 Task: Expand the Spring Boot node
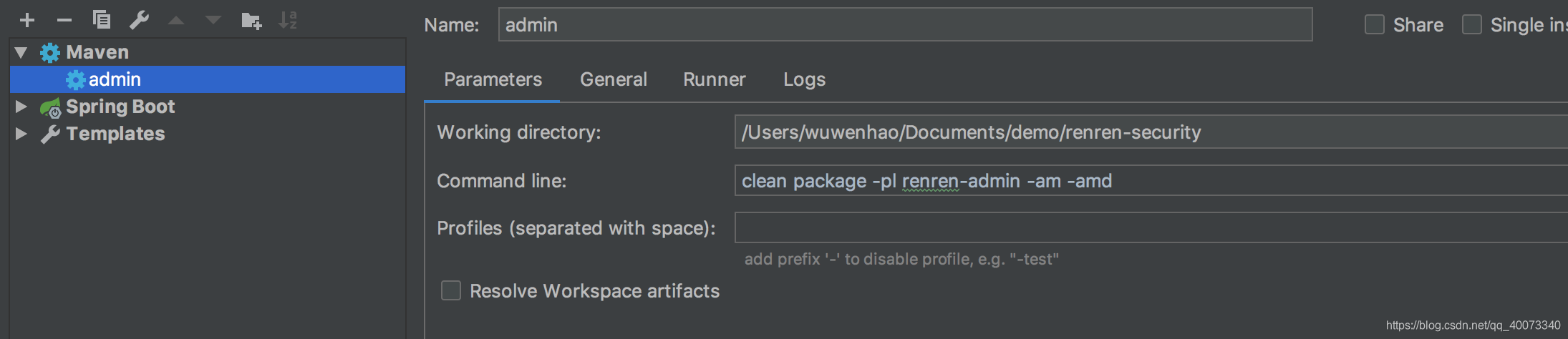[21, 107]
